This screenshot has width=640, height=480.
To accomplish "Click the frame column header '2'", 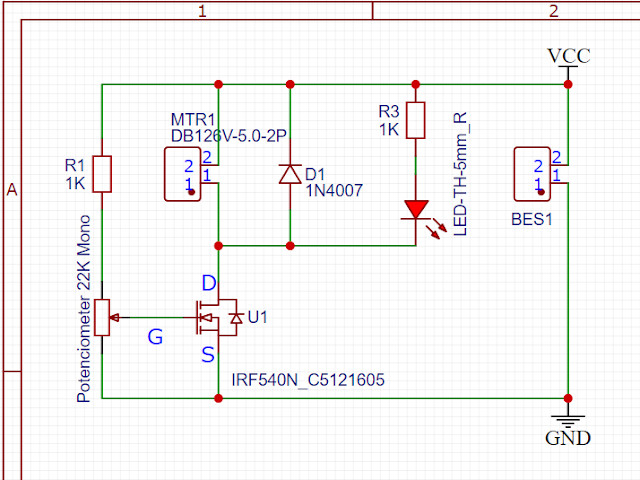I will [x=553, y=11].
